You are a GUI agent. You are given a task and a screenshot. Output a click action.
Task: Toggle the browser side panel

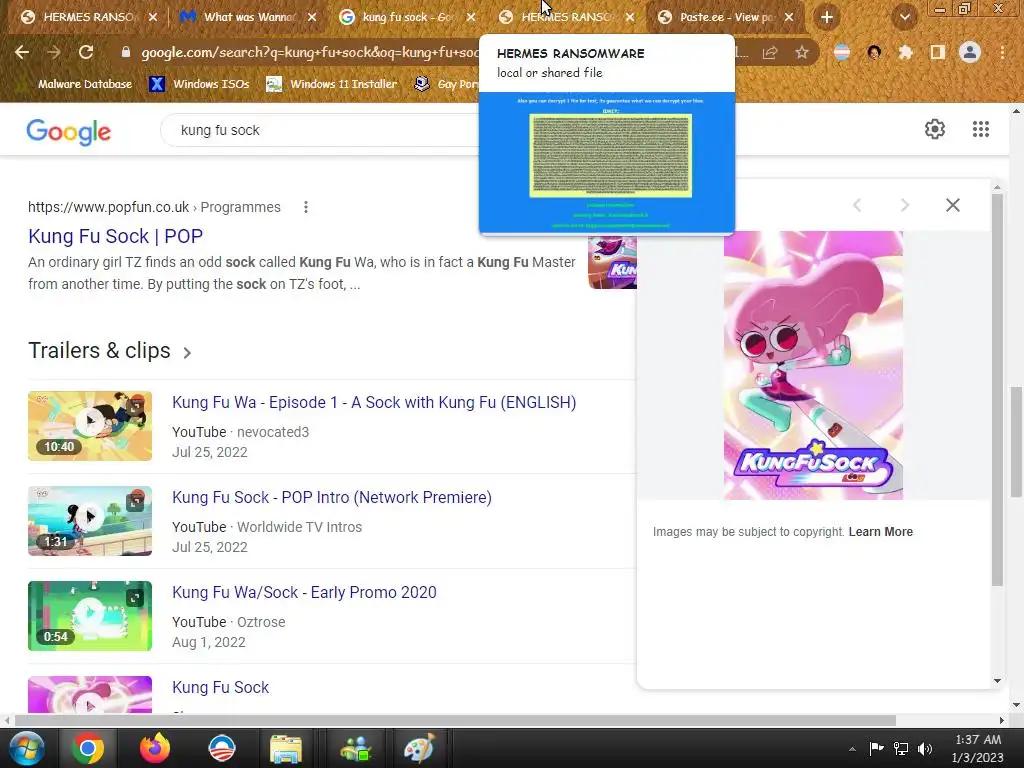[x=937, y=52]
